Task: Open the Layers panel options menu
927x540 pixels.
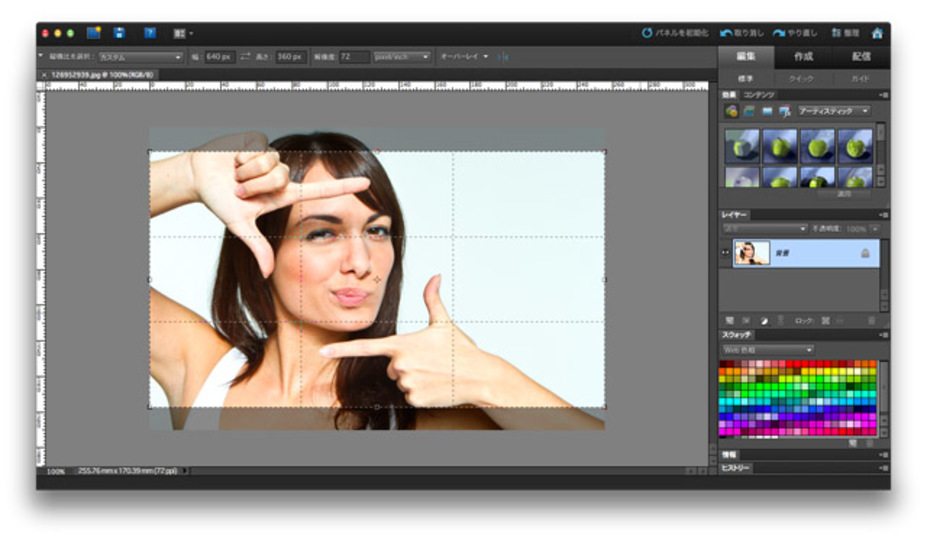Action: (883, 215)
